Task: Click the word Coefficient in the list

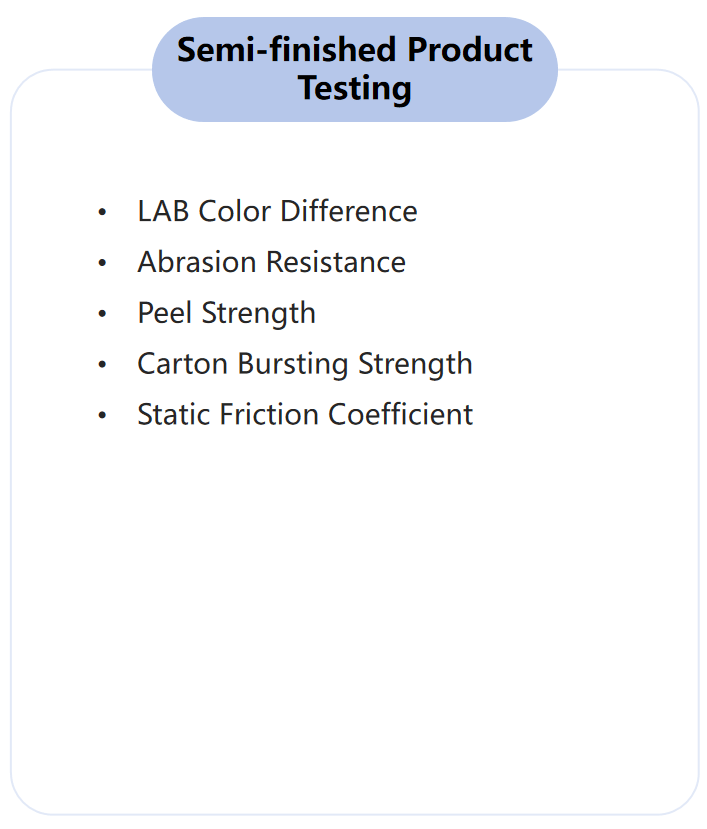Action: coord(400,414)
